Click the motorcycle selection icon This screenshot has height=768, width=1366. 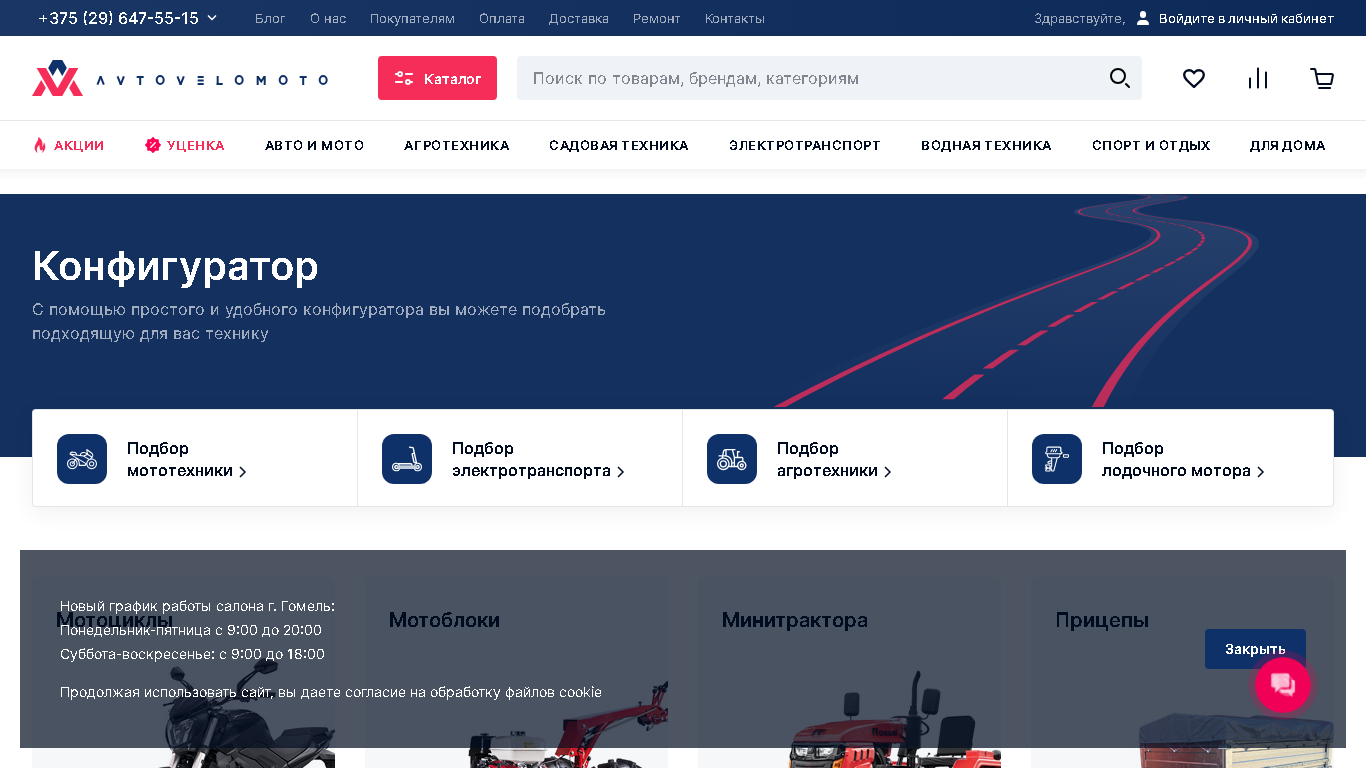point(82,459)
